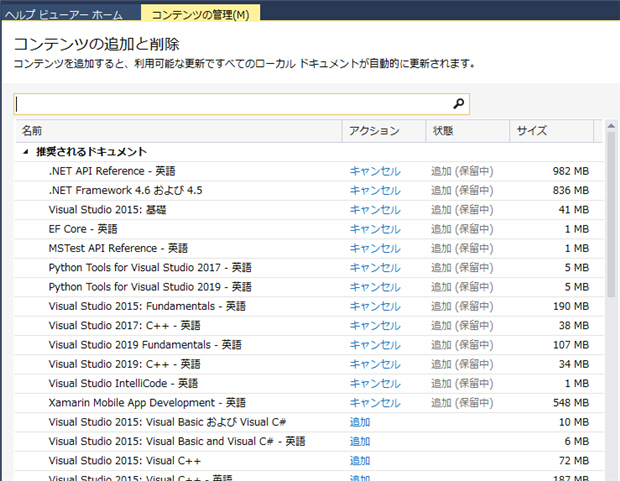Screen dimensions: 620x481
Task: Click the vertical scrollbar thumb
Action: (x=611, y=214)
